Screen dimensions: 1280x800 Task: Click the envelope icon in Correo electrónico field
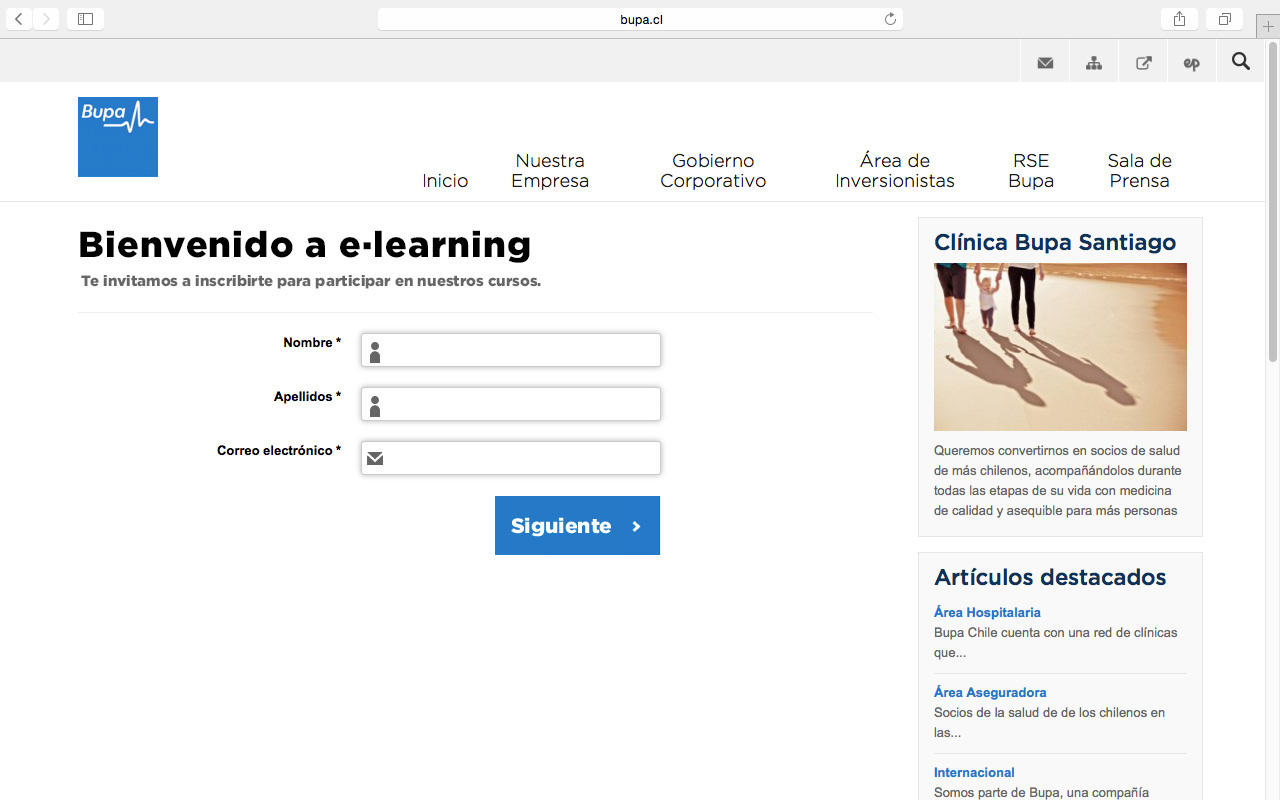click(x=375, y=459)
